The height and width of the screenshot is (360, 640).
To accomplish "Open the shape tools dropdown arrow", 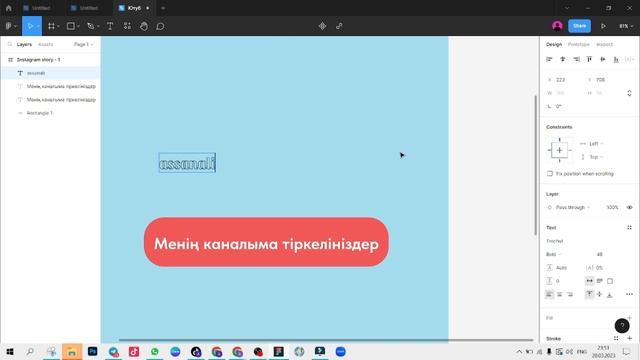I will 78,26.
